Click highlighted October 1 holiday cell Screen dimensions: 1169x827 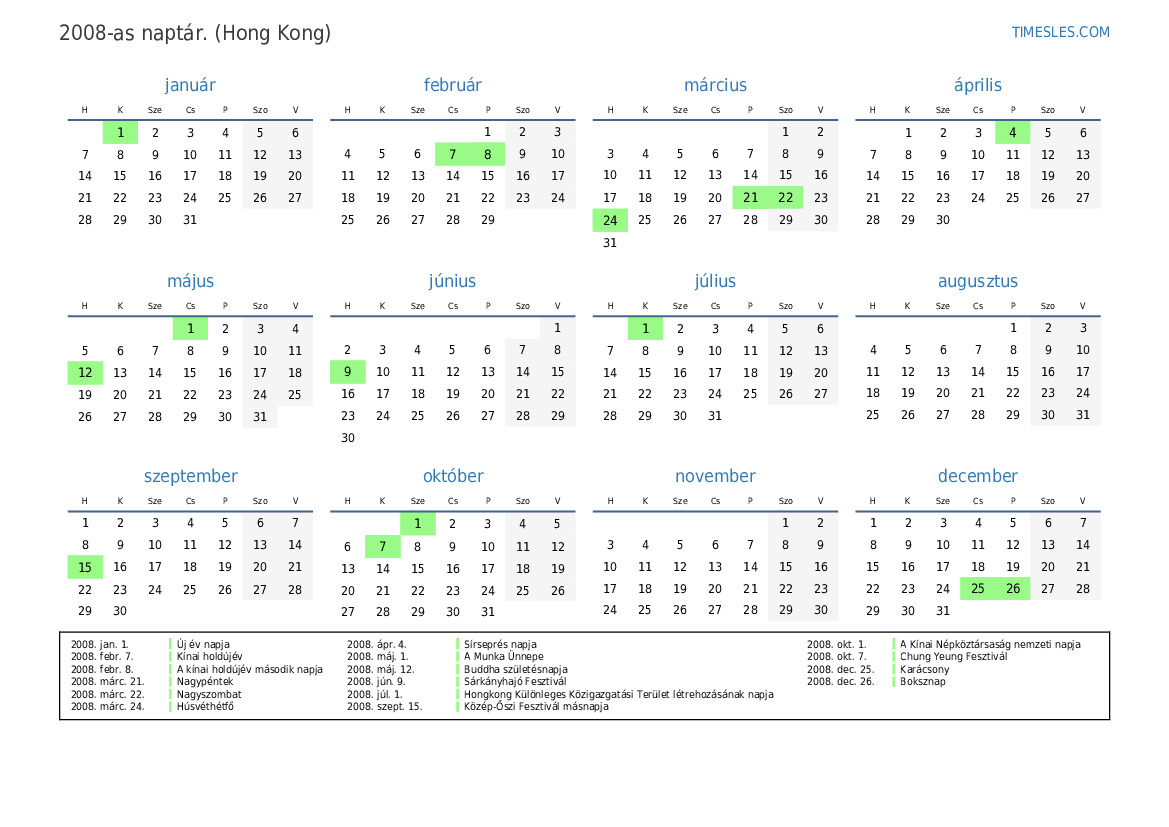click(418, 524)
